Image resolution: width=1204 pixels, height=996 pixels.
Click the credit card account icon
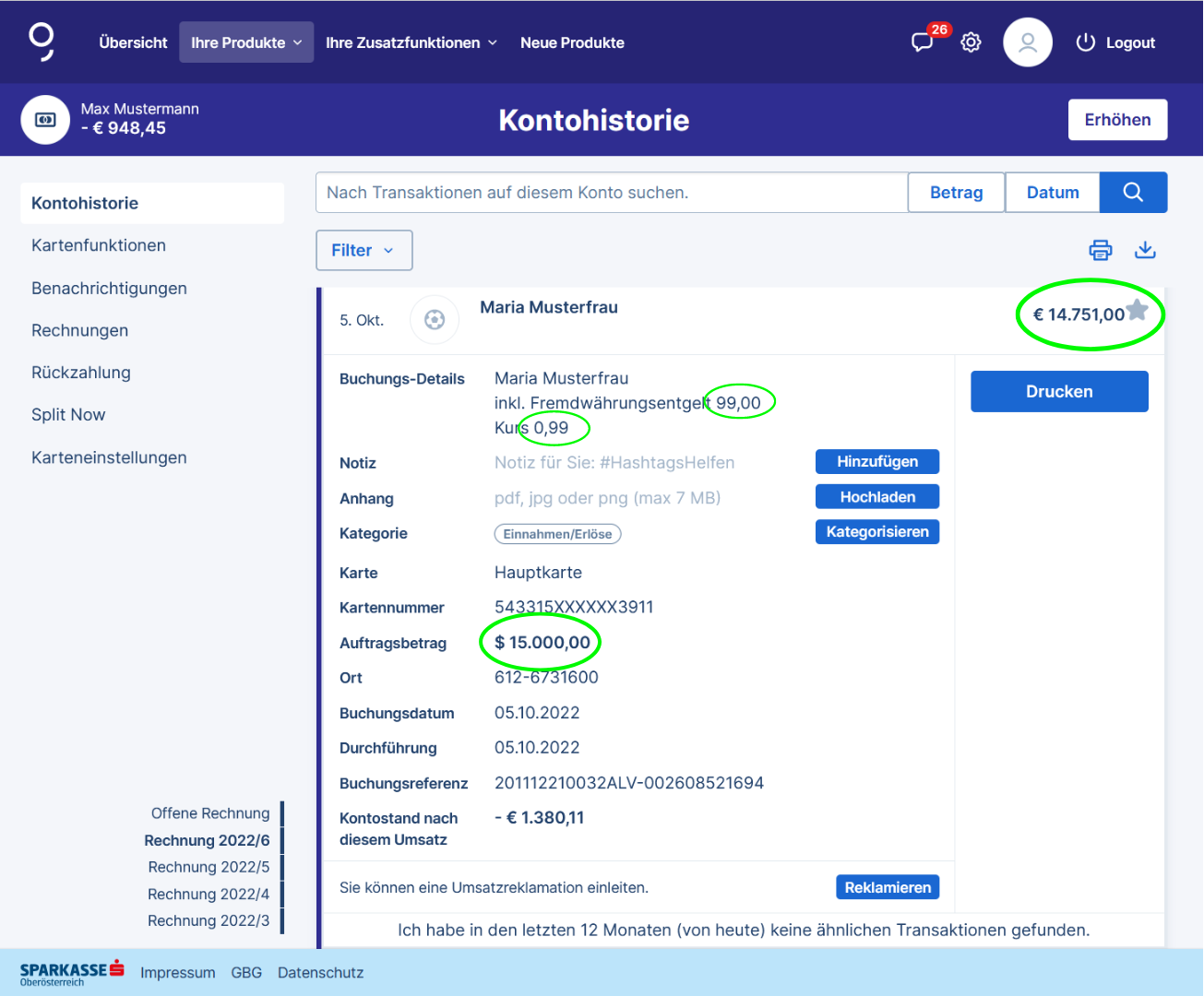(45, 120)
